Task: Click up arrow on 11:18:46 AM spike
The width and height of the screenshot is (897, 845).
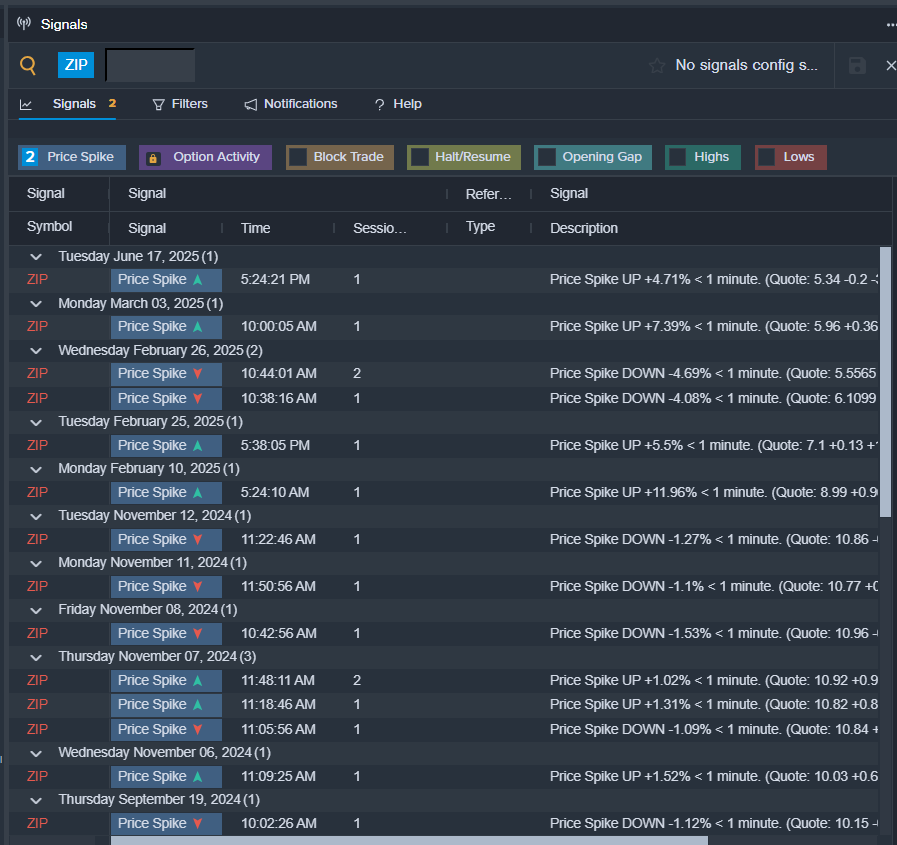Action: point(198,704)
